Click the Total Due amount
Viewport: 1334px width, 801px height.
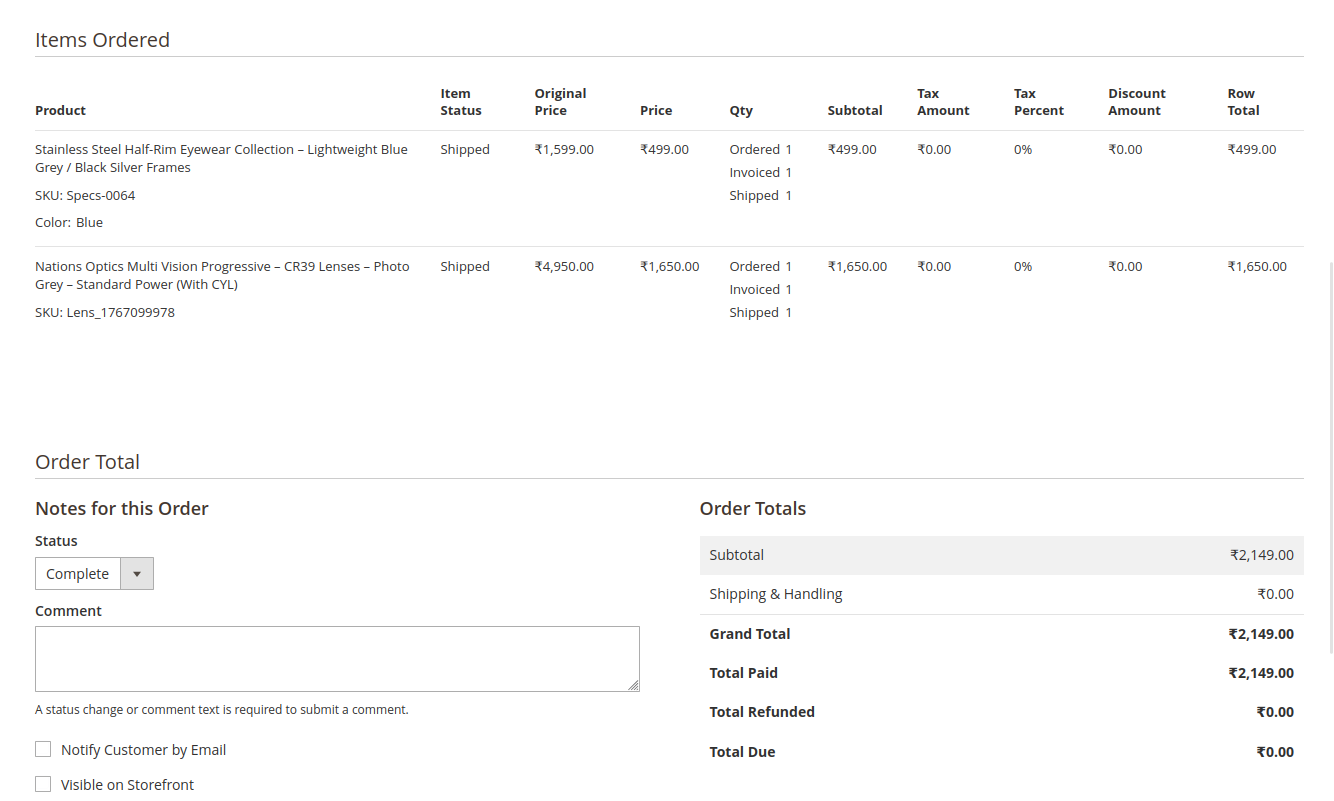click(x=1275, y=752)
